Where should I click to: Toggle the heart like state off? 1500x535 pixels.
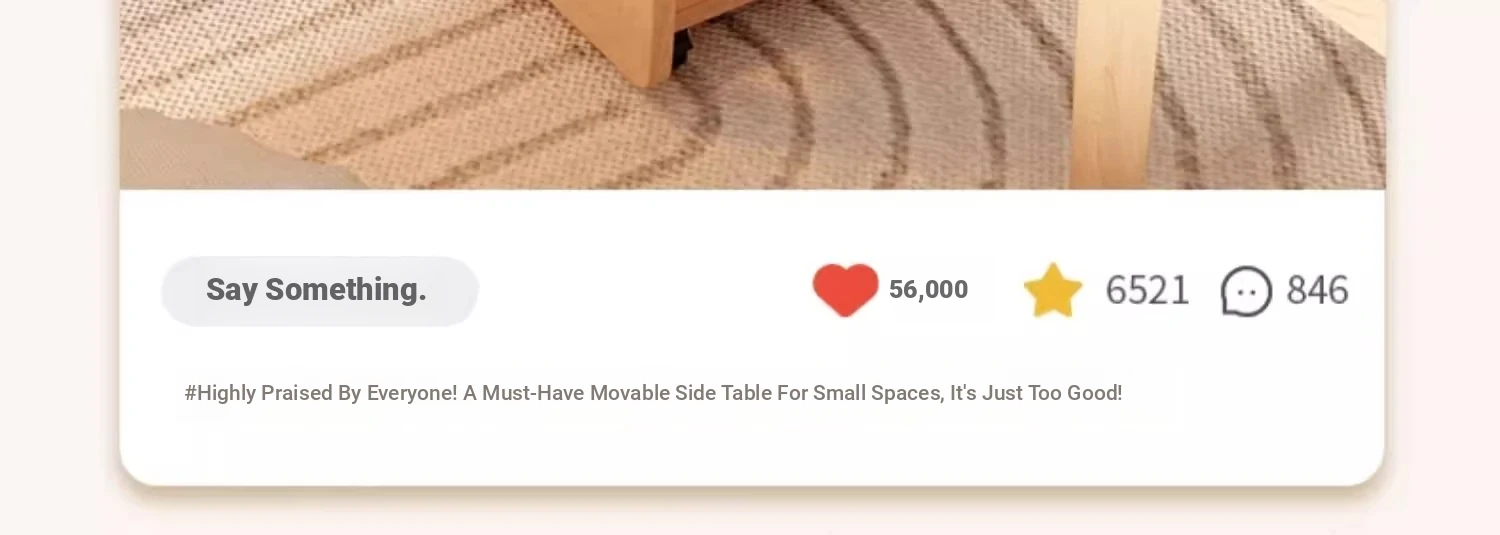point(845,290)
